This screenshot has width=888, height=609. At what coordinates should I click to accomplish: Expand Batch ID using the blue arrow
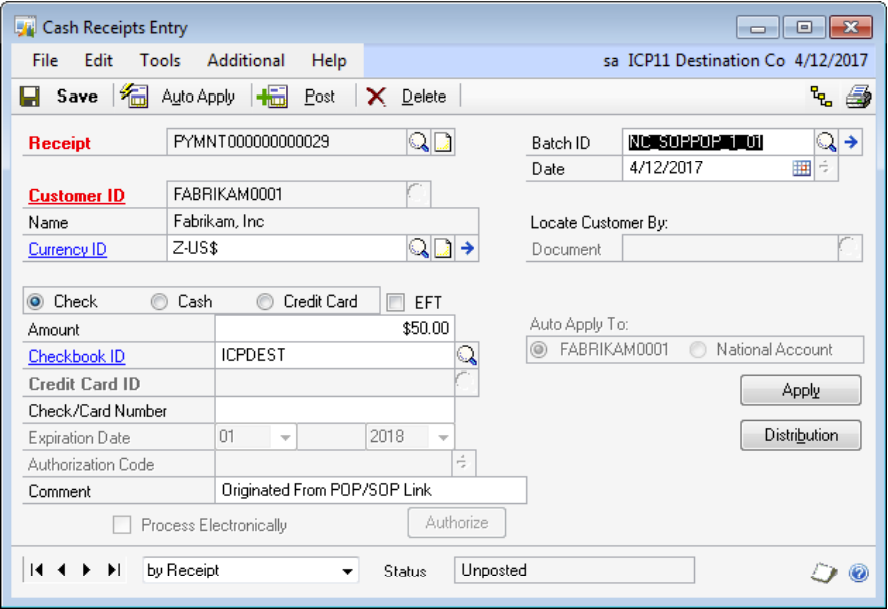pyautogui.click(x=851, y=142)
